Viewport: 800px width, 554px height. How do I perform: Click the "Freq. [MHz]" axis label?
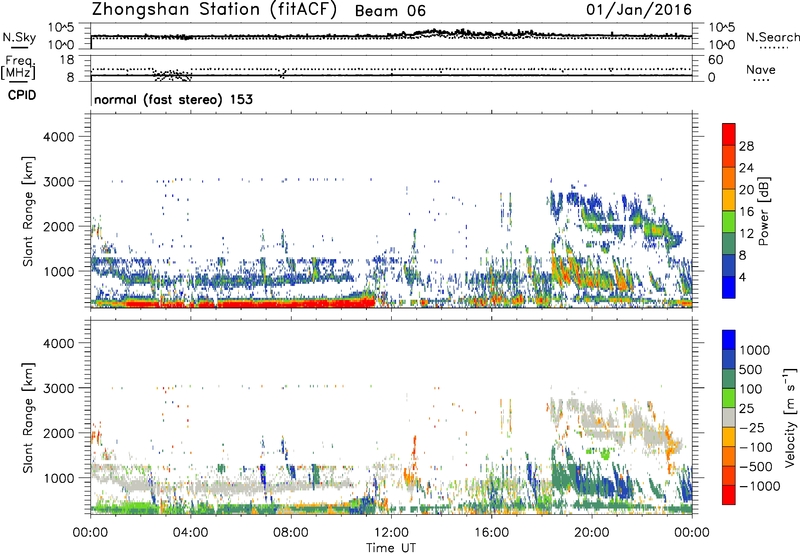19,67
